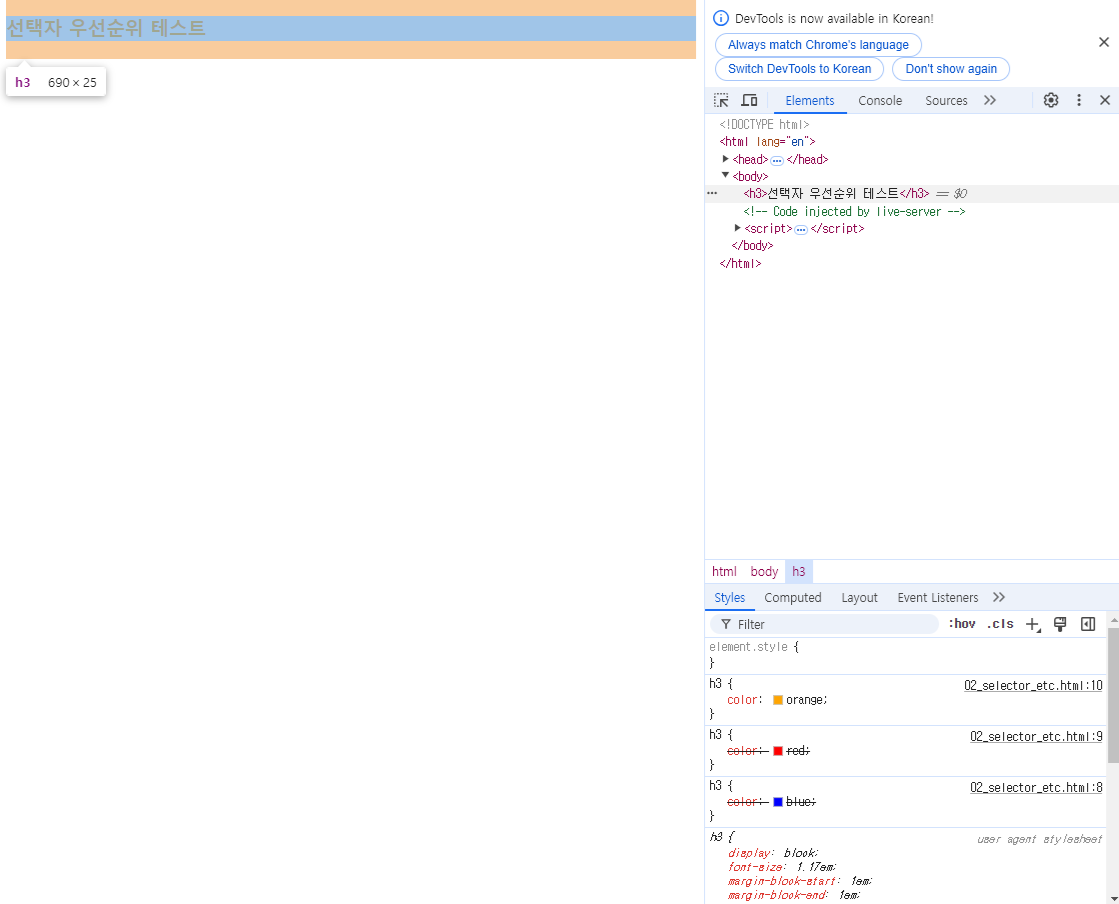
Task: Select the html lang="en" node
Action: coord(767,141)
